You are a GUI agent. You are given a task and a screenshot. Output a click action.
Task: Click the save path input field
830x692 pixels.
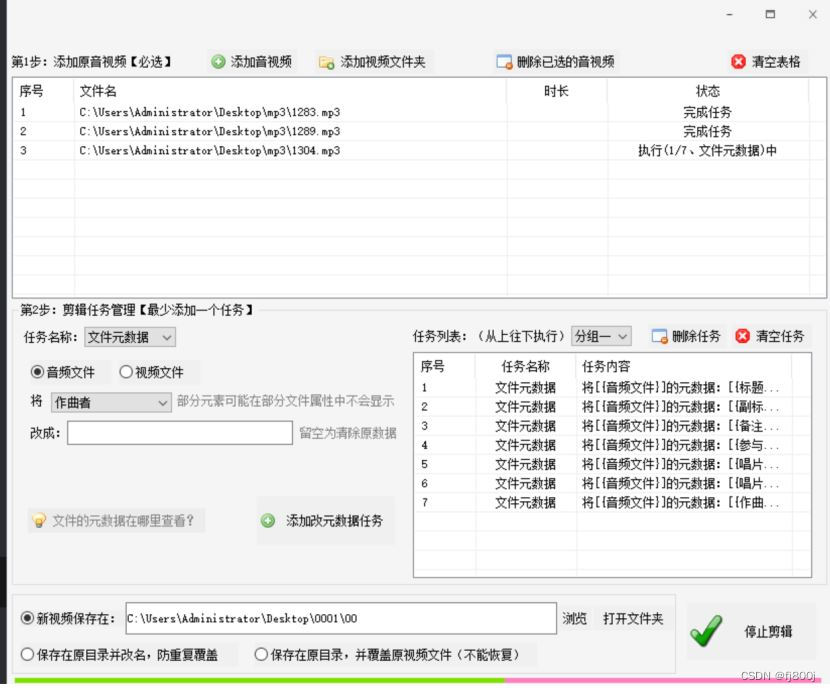pyautogui.click(x=341, y=618)
